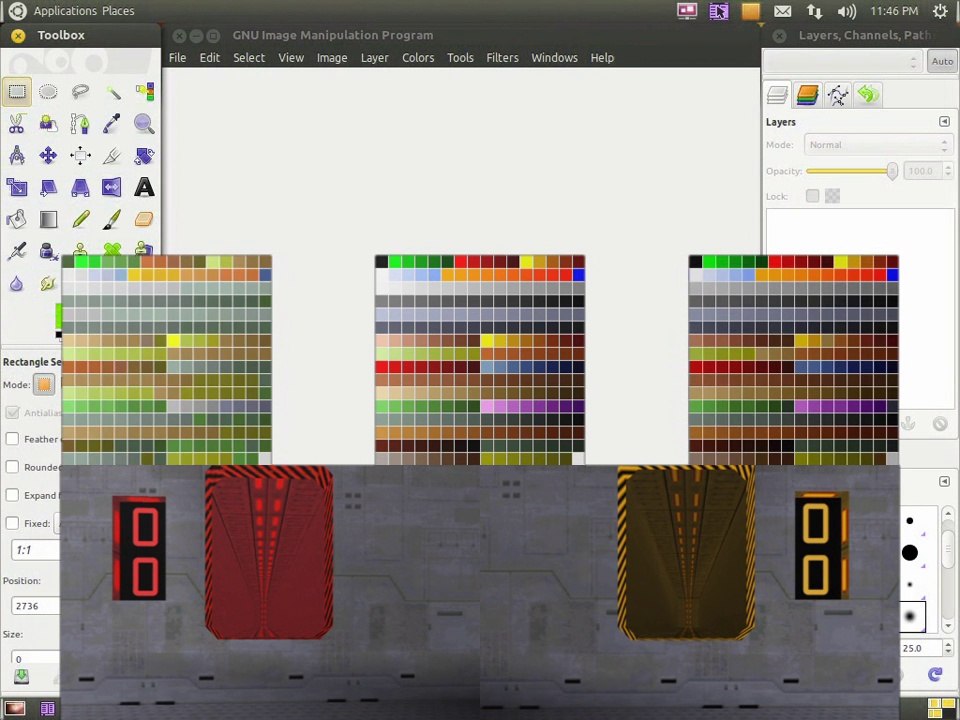The height and width of the screenshot is (720, 960).
Task: Choose the Eraser tool
Action: pos(144,219)
